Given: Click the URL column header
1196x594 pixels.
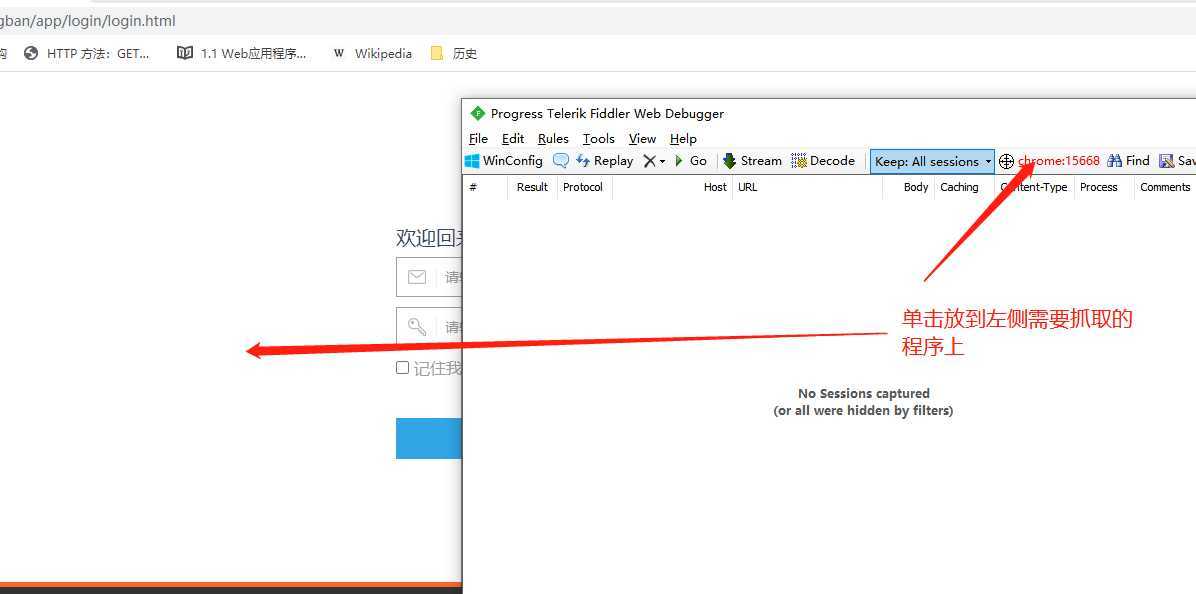Looking at the screenshot, I should tap(807, 188).
